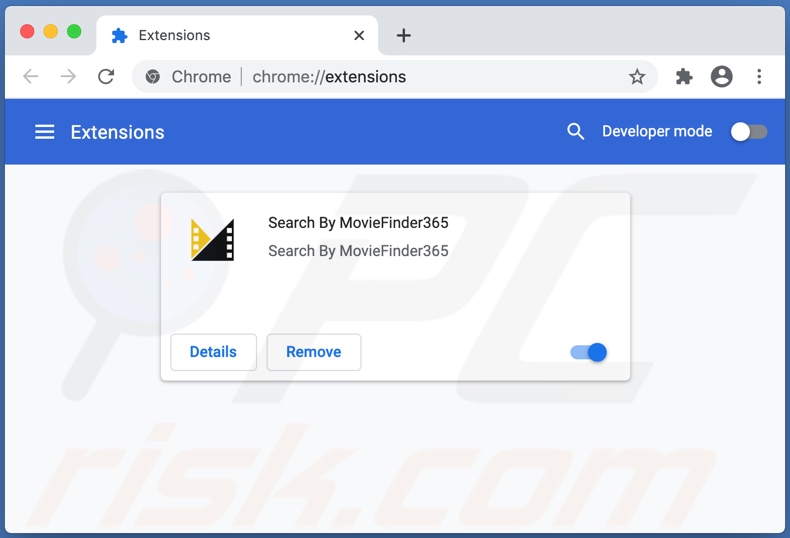Screen dimensions: 790x538
Task: Click the chrome://extensions address bar
Action: [x=394, y=77]
